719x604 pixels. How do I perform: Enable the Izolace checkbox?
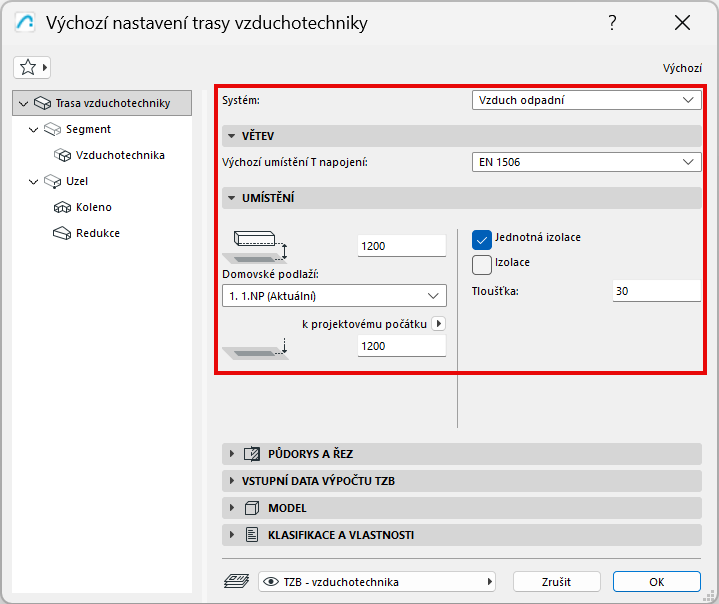[x=481, y=265]
